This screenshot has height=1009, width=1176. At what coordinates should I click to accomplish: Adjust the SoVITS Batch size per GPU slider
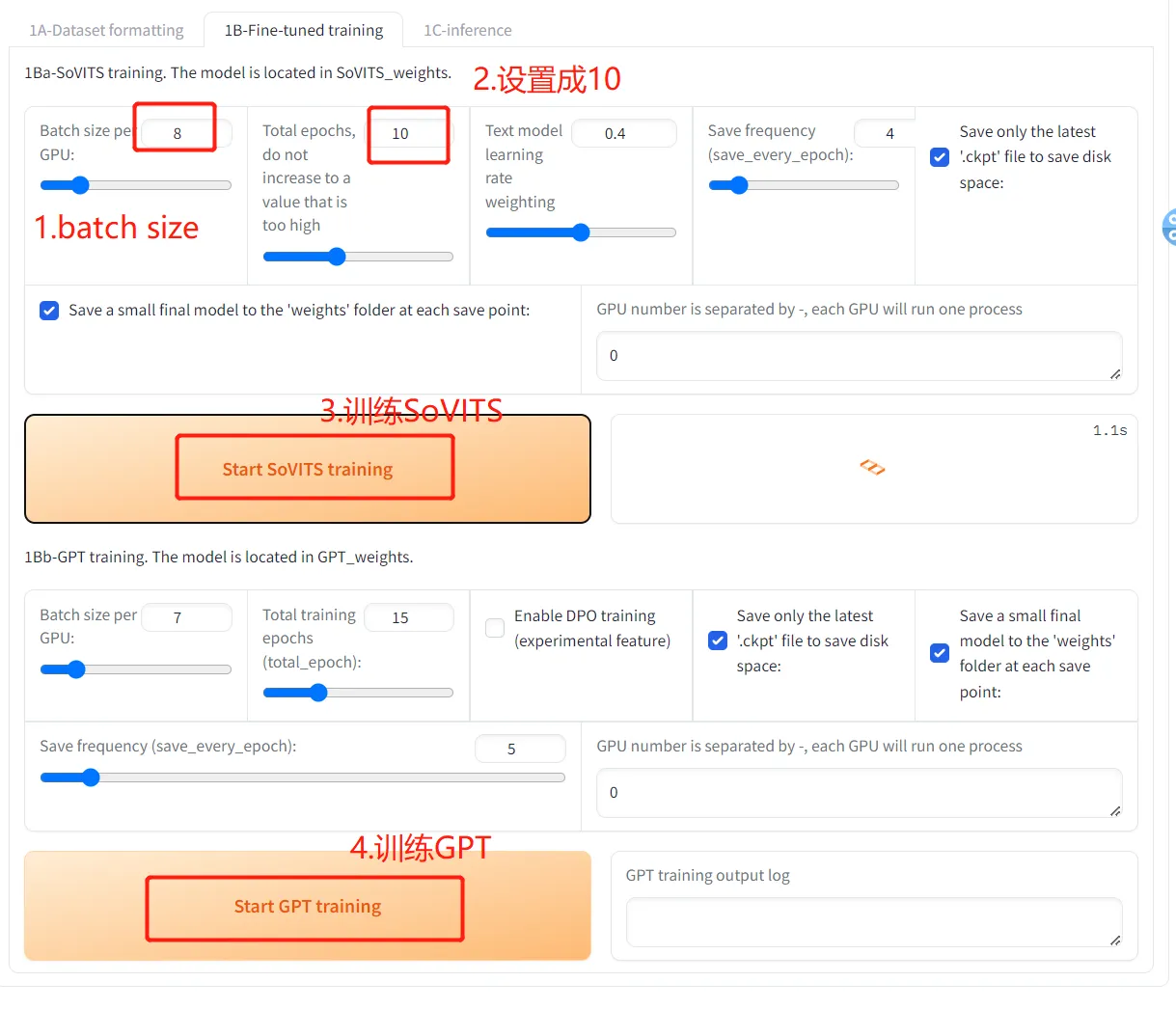click(x=135, y=185)
